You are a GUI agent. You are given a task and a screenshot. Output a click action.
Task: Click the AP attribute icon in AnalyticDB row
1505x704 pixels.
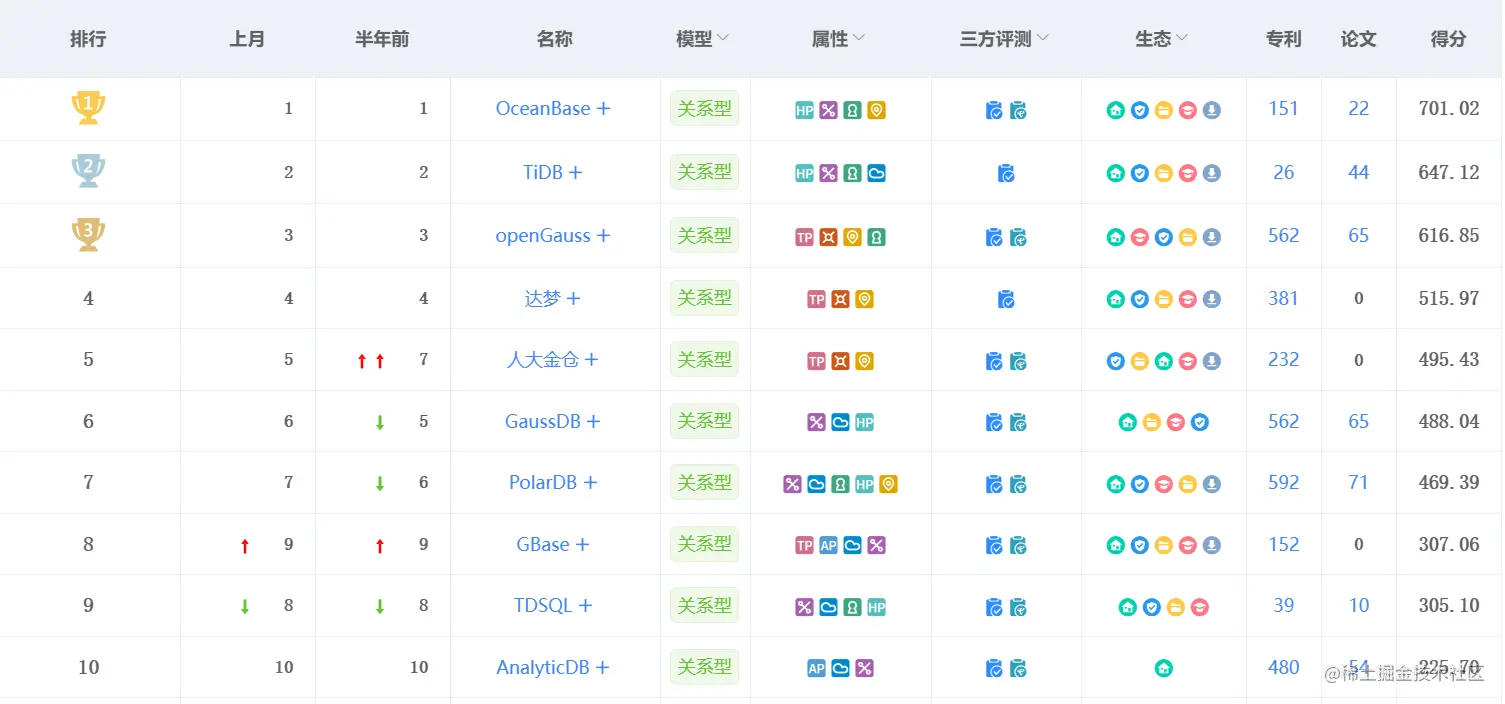click(816, 668)
